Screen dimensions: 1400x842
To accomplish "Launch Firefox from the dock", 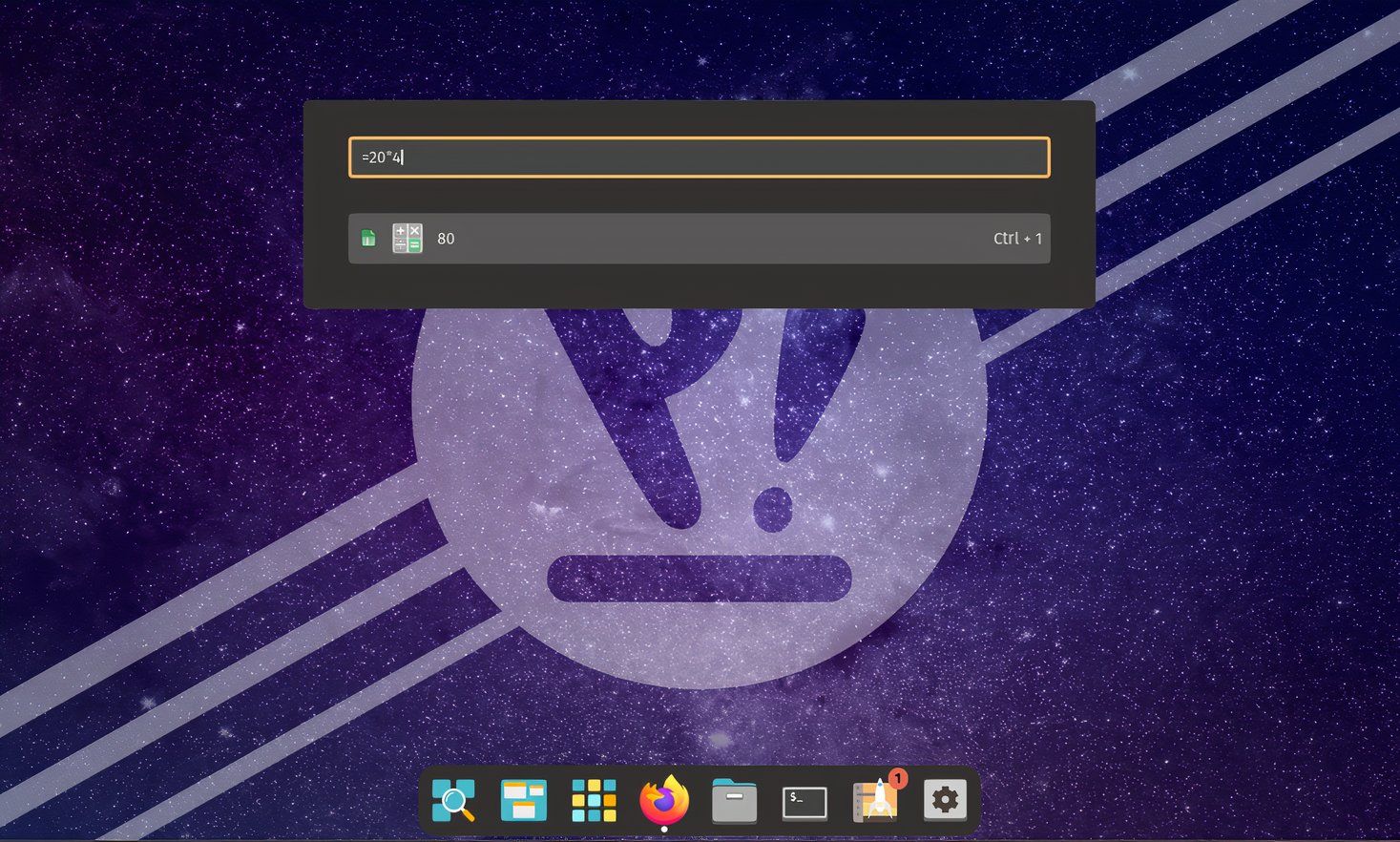I will pos(664,800).
